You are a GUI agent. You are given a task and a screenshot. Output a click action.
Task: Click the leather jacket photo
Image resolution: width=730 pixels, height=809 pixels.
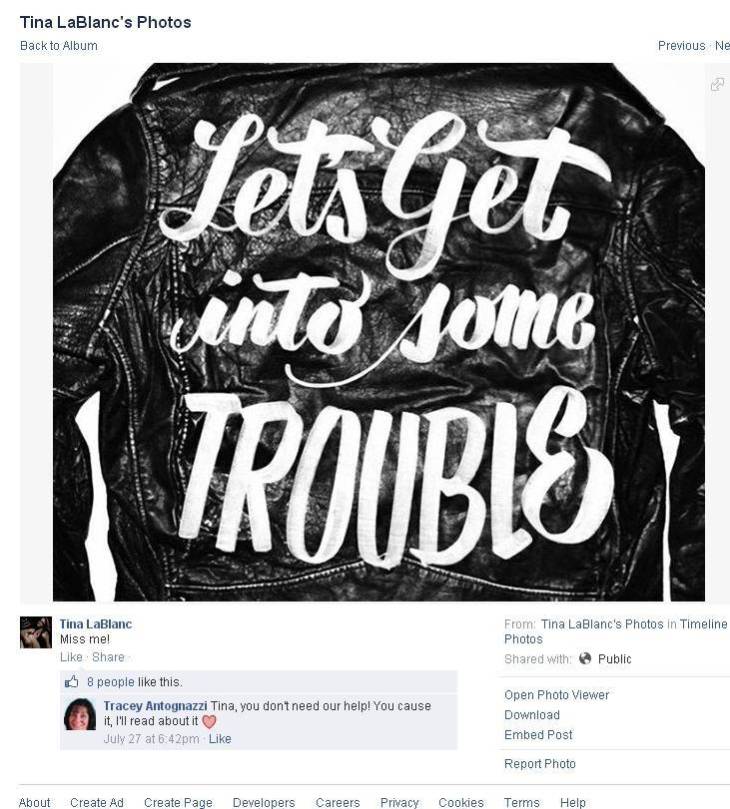pos(379,332)
